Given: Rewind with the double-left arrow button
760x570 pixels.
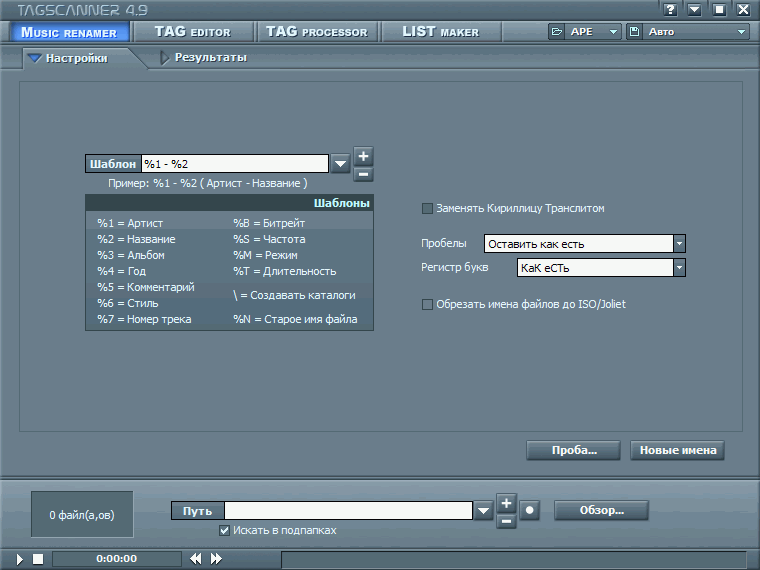Looking at the screenshot, I should [x=196, y=559].
